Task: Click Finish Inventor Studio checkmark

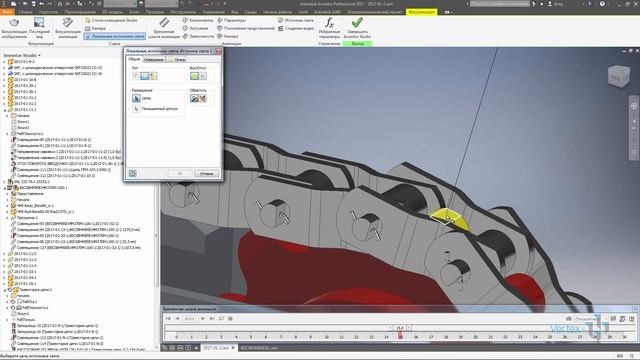Action: (357, 28)
